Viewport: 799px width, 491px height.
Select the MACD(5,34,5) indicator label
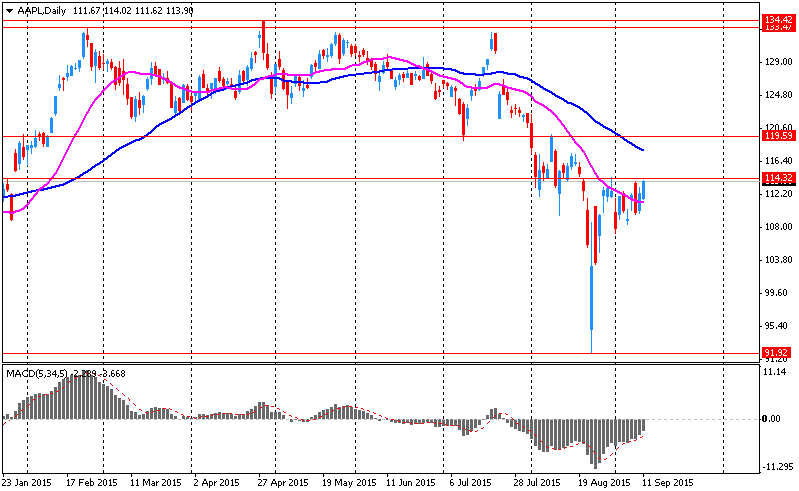pyautogui.click(x=37, y=373)
